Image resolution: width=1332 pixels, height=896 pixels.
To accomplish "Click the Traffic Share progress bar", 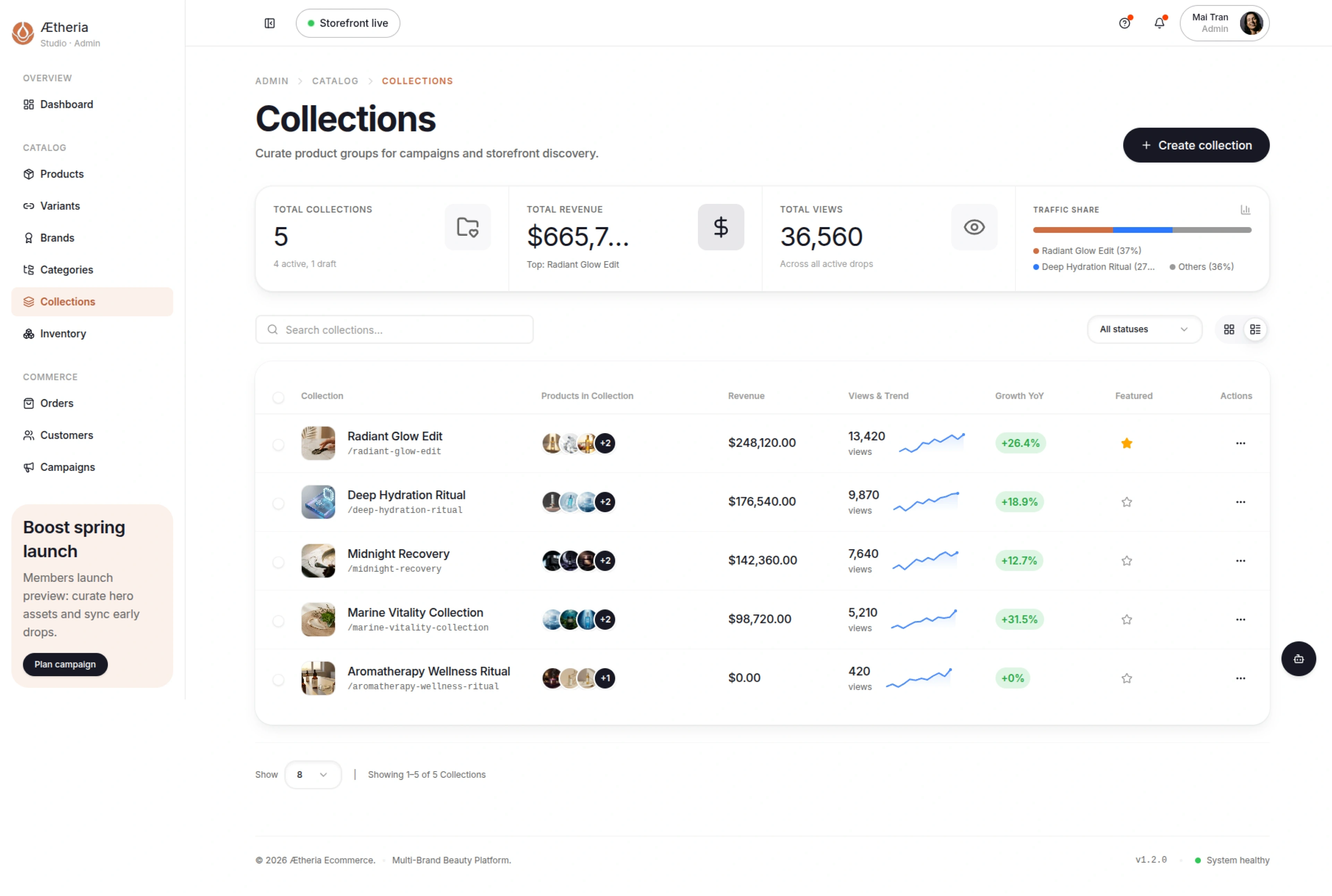I will tap(1142, 230).
